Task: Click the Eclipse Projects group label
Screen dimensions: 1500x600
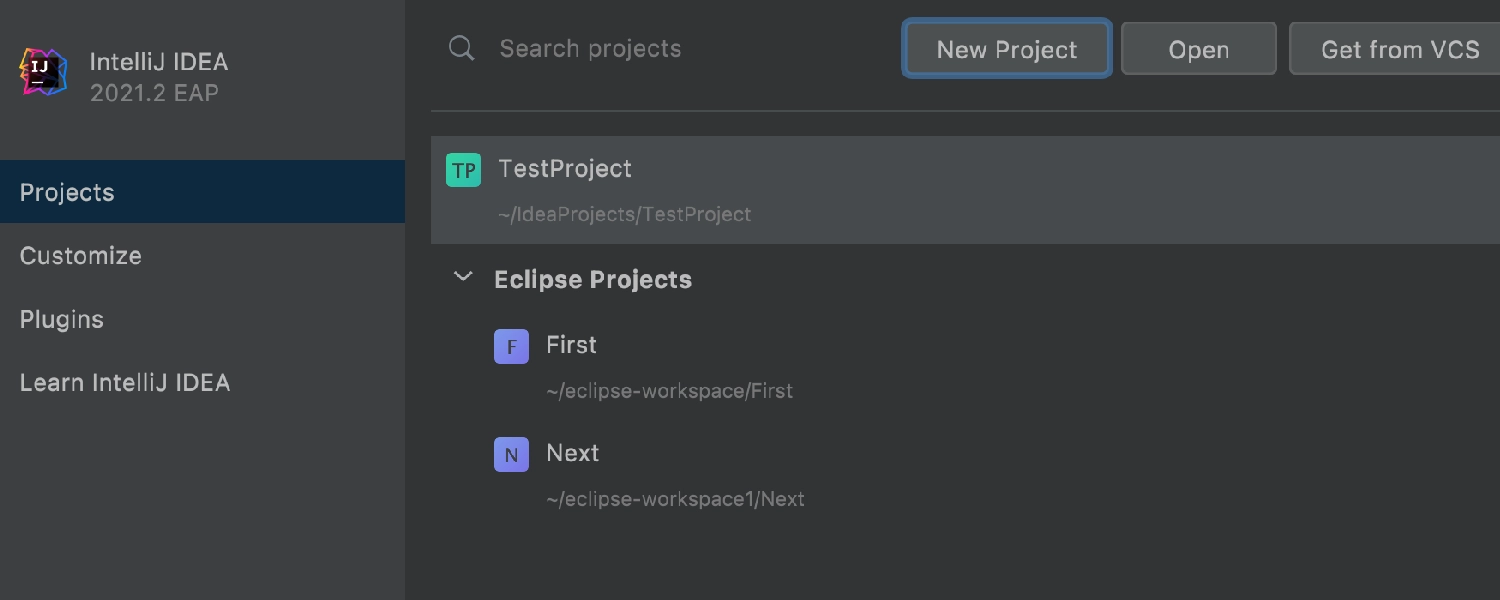Action: pos(593,279)
